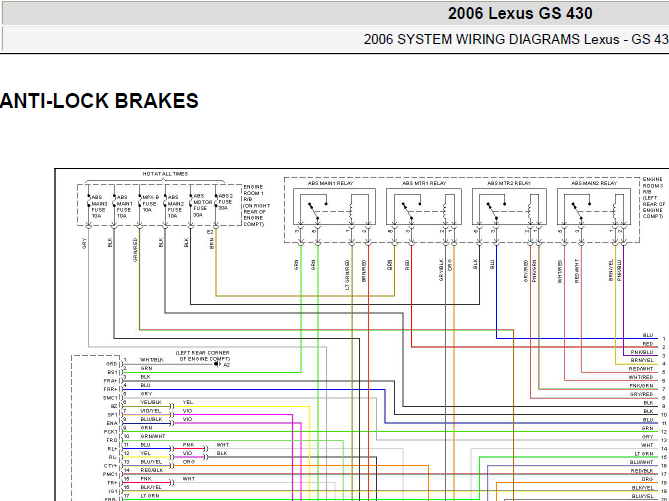The width and height of the screenshot is (669, 501).
Task: Click the 'FRR+' connector pin label
Action: point(110,389)
